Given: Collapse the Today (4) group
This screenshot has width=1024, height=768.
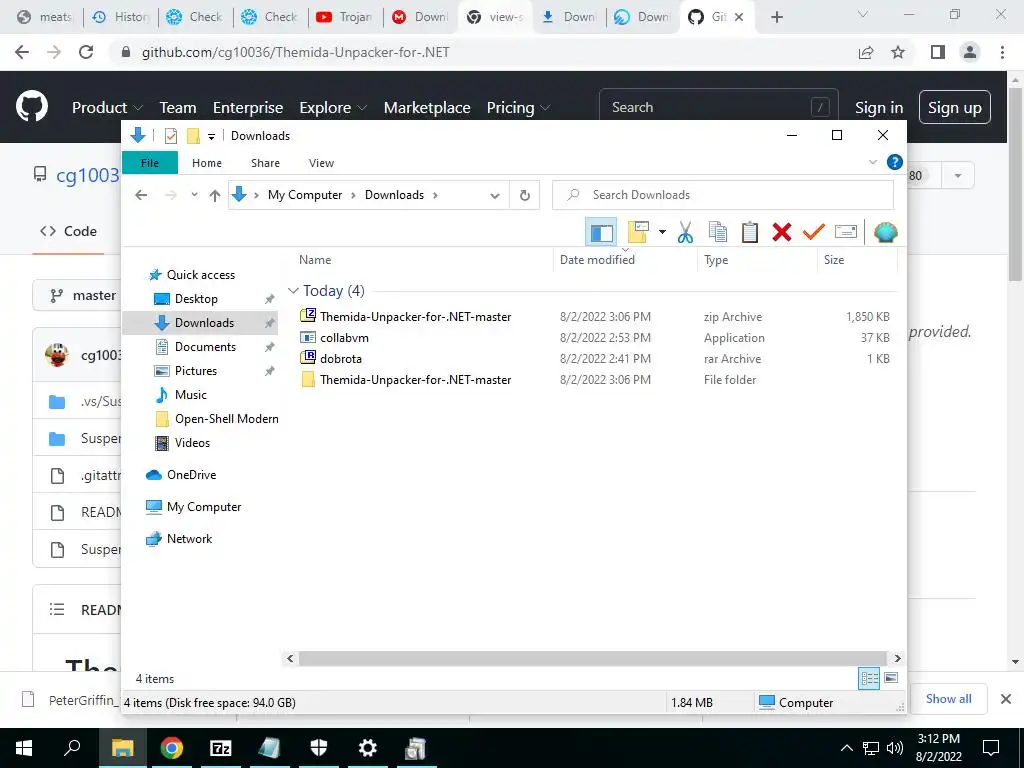Looking at the screenshot, I should [x=293, y=291].
